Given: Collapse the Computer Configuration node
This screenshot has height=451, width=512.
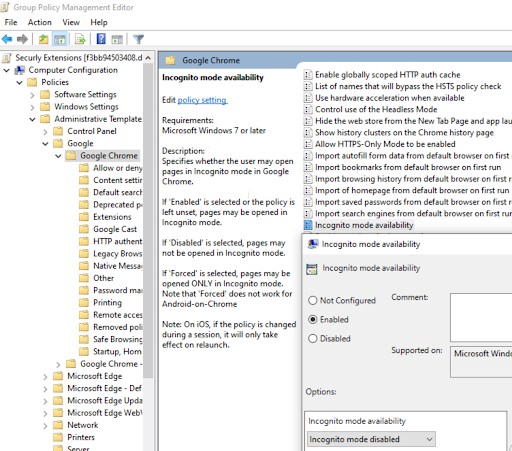Looking at the screenshot, I should point(6,70).
